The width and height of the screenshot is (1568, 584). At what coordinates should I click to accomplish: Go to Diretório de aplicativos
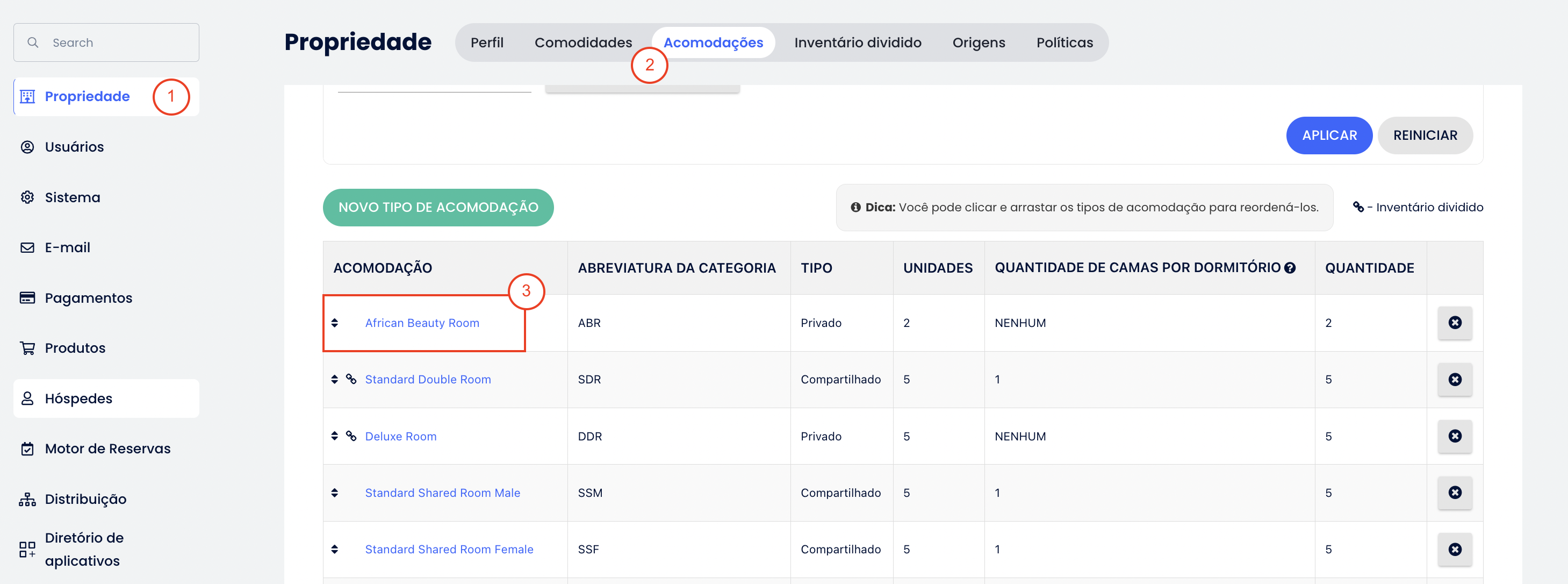(83, 549)
